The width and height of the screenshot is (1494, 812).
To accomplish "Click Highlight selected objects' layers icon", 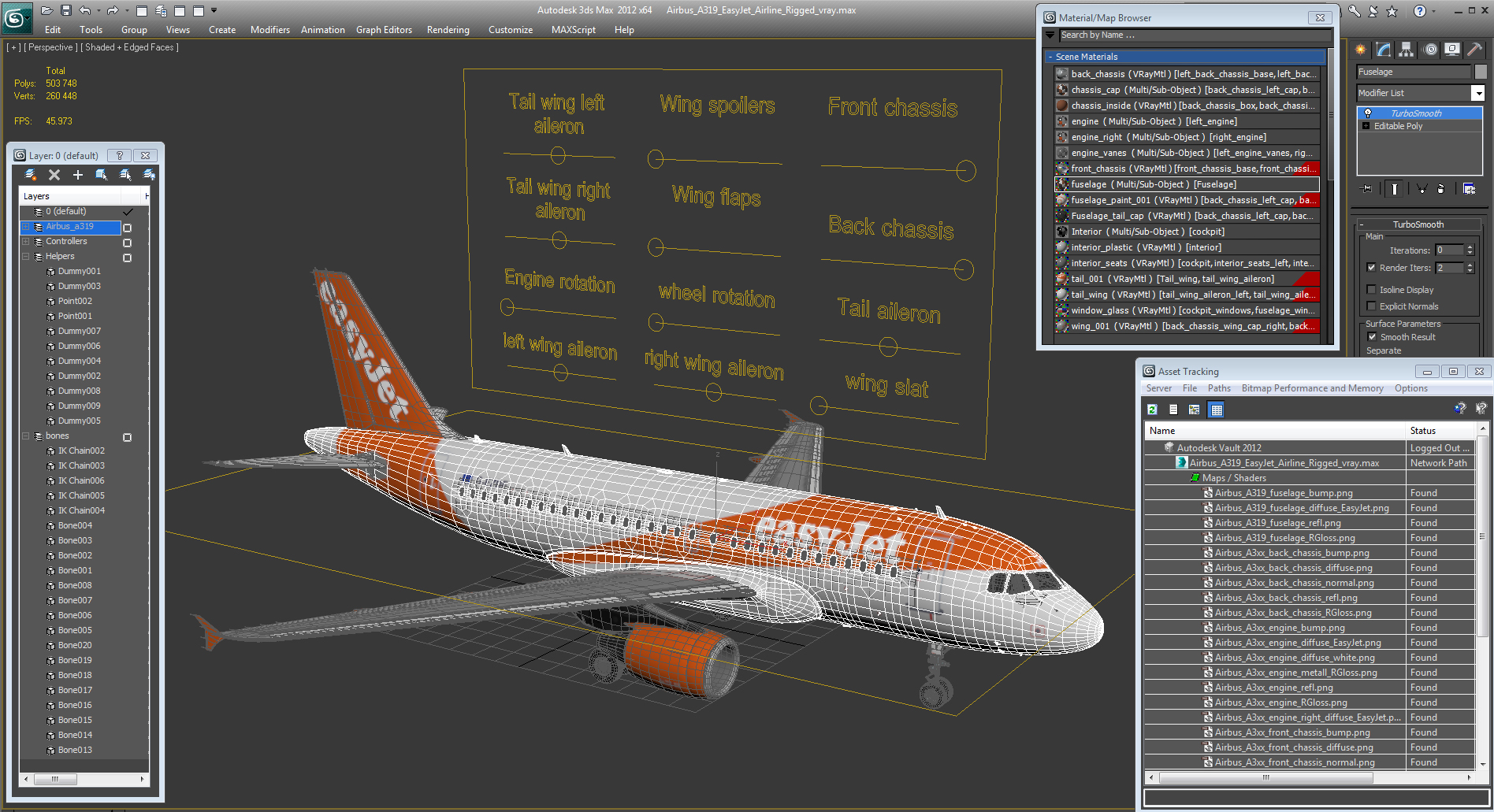I will point(125,174).
